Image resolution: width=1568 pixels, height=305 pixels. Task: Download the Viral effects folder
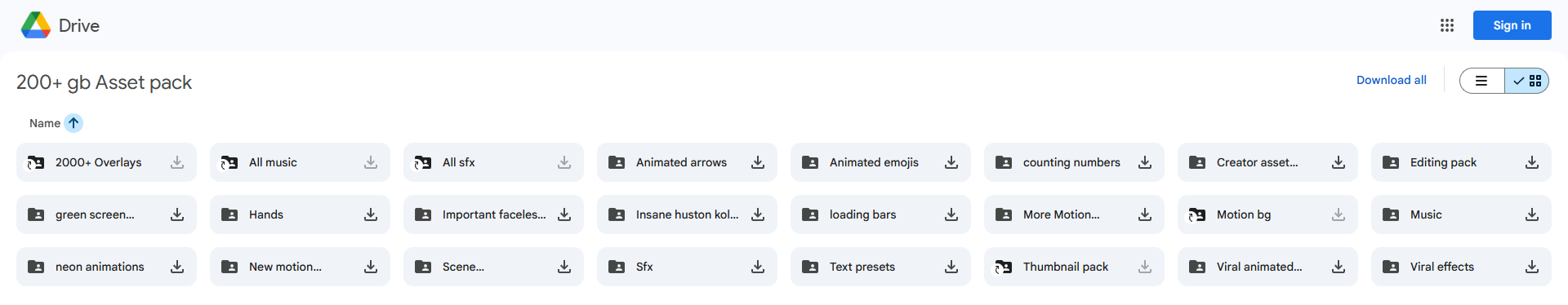pos(1532,267)
